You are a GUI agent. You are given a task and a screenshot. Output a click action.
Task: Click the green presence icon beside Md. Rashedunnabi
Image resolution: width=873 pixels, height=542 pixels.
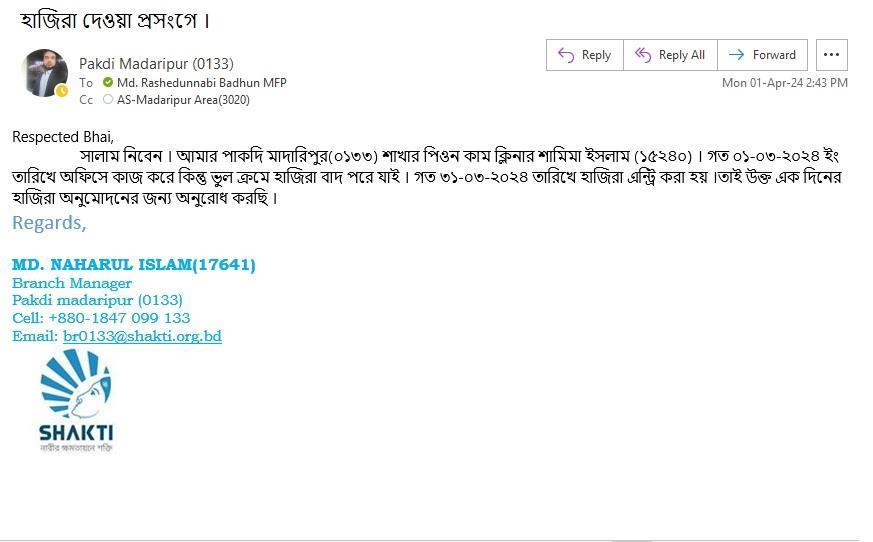point(108,82)
